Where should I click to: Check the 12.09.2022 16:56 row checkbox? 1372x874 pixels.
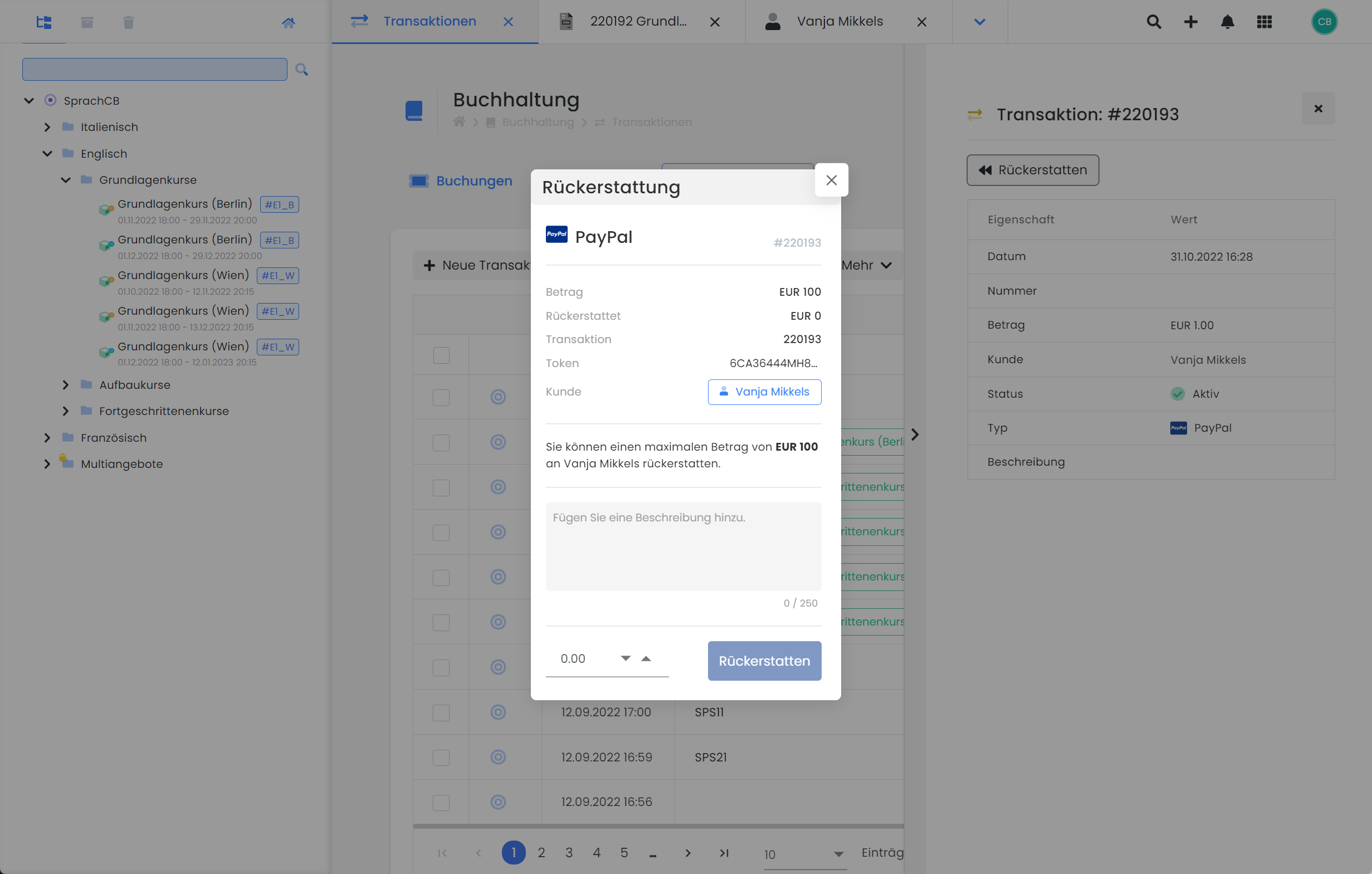[441, 803]
